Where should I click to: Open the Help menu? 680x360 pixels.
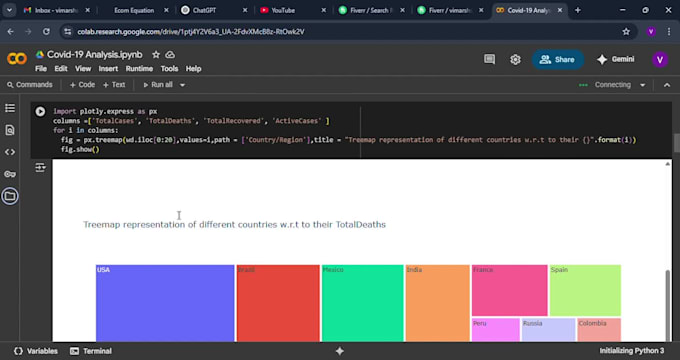coord(193,69)
